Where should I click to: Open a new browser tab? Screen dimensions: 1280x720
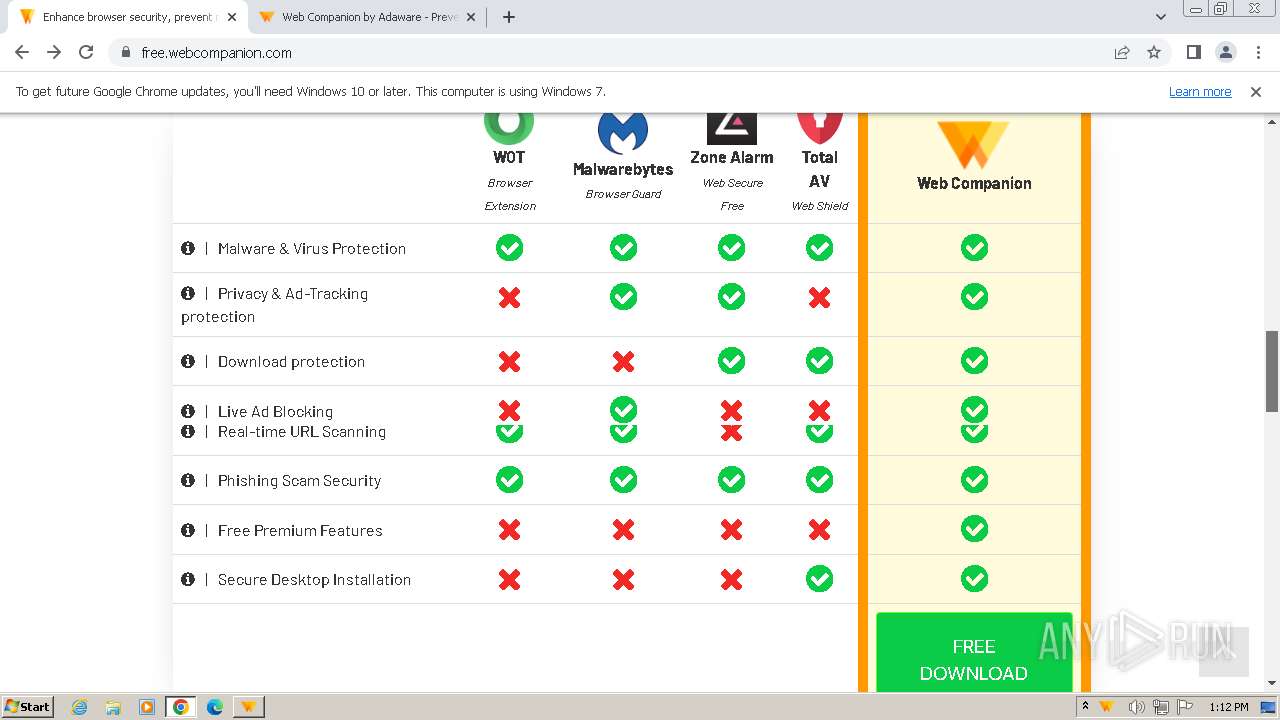point(508,17)
